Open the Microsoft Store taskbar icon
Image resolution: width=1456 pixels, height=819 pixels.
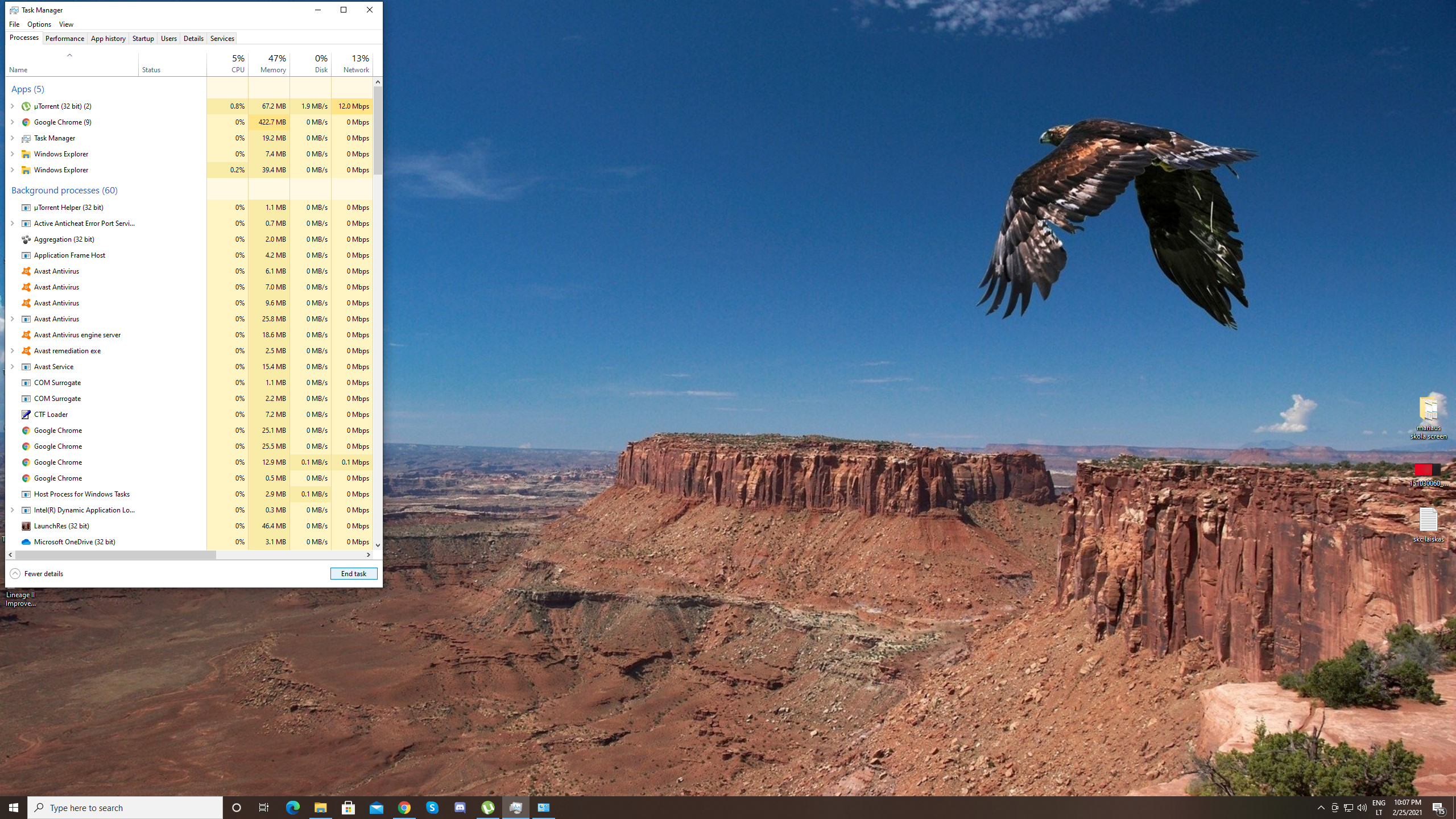[348, 808]
